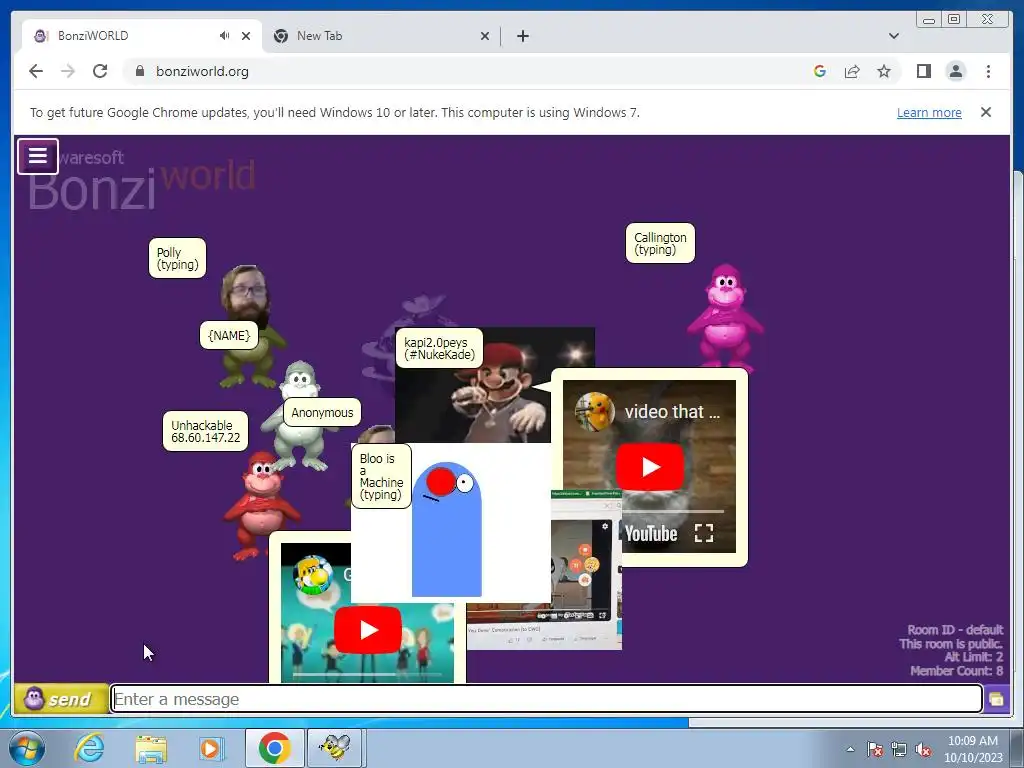Play the YouTube video 'video that ...'
This screenshot has height=768, width=1024.
pos(650,467)
